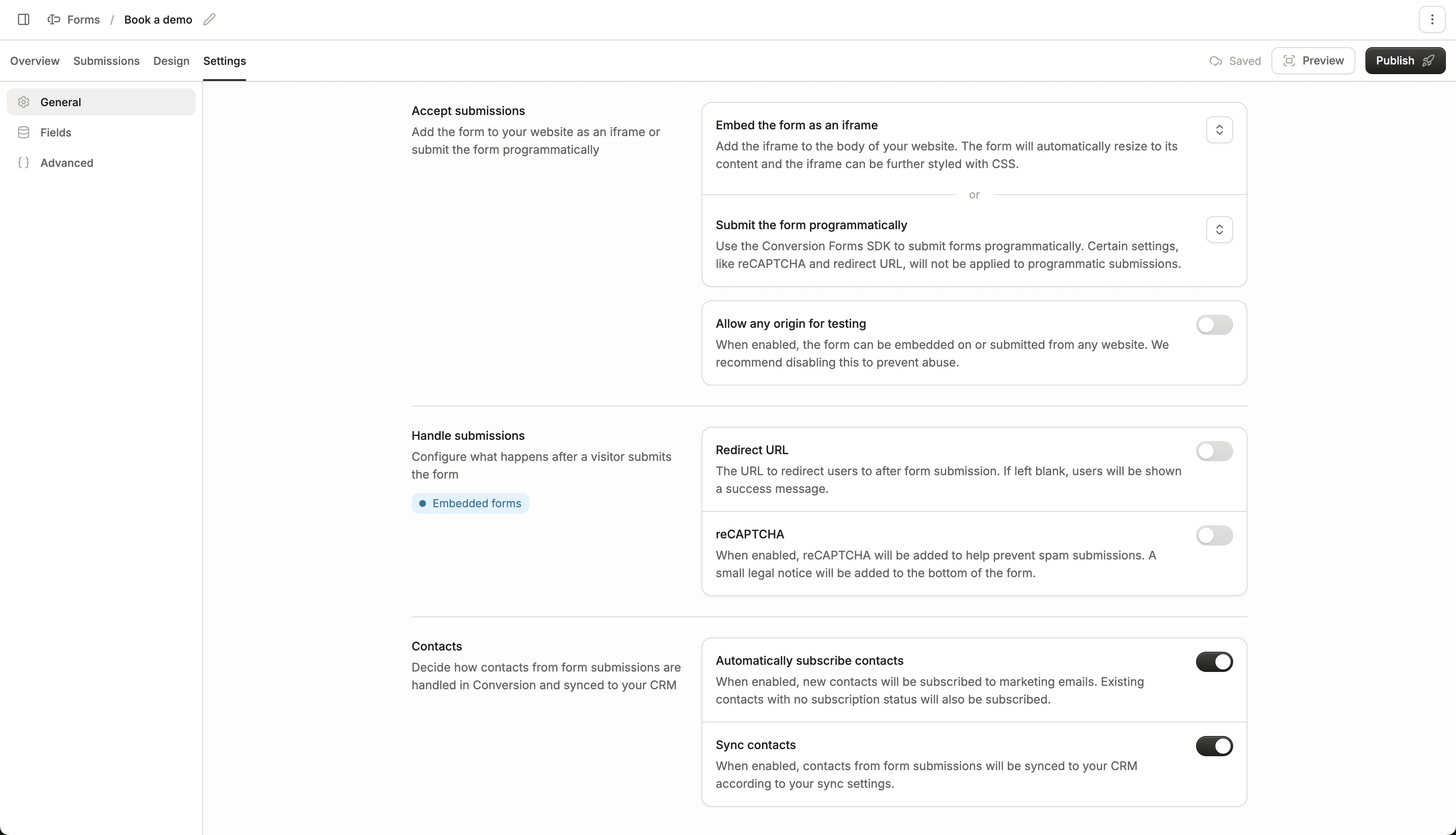Click the pencil icon to rename form
Image resolution: width=1456 pixels, height=835 pixels.
tap(209, 19)
